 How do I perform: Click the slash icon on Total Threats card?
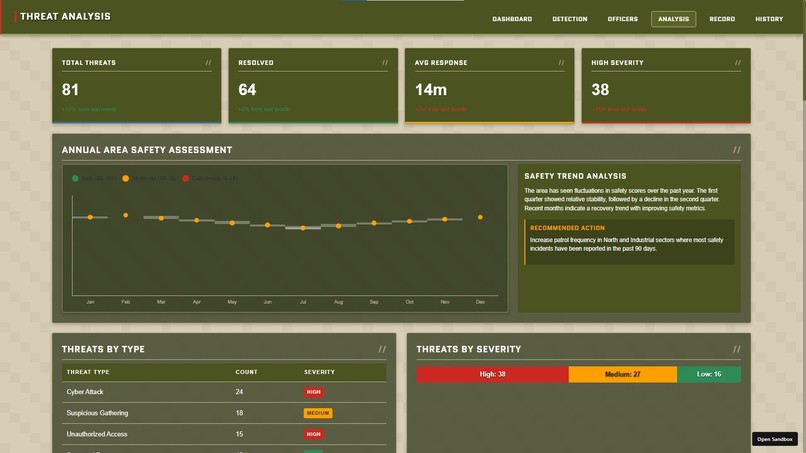click(208, 63)
